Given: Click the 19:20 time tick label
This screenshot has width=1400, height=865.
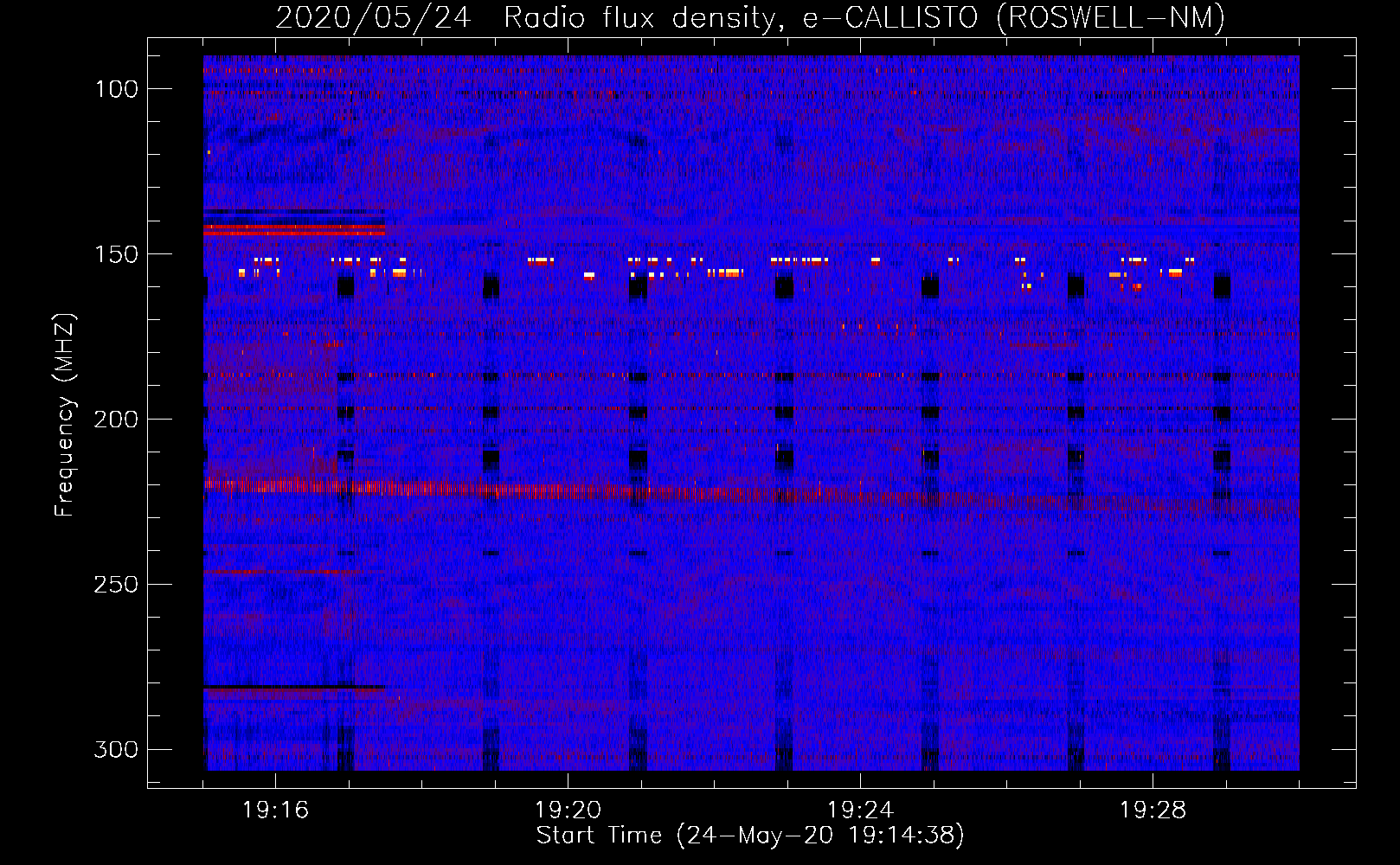Looking at the screenshot, I should point(568,811).
